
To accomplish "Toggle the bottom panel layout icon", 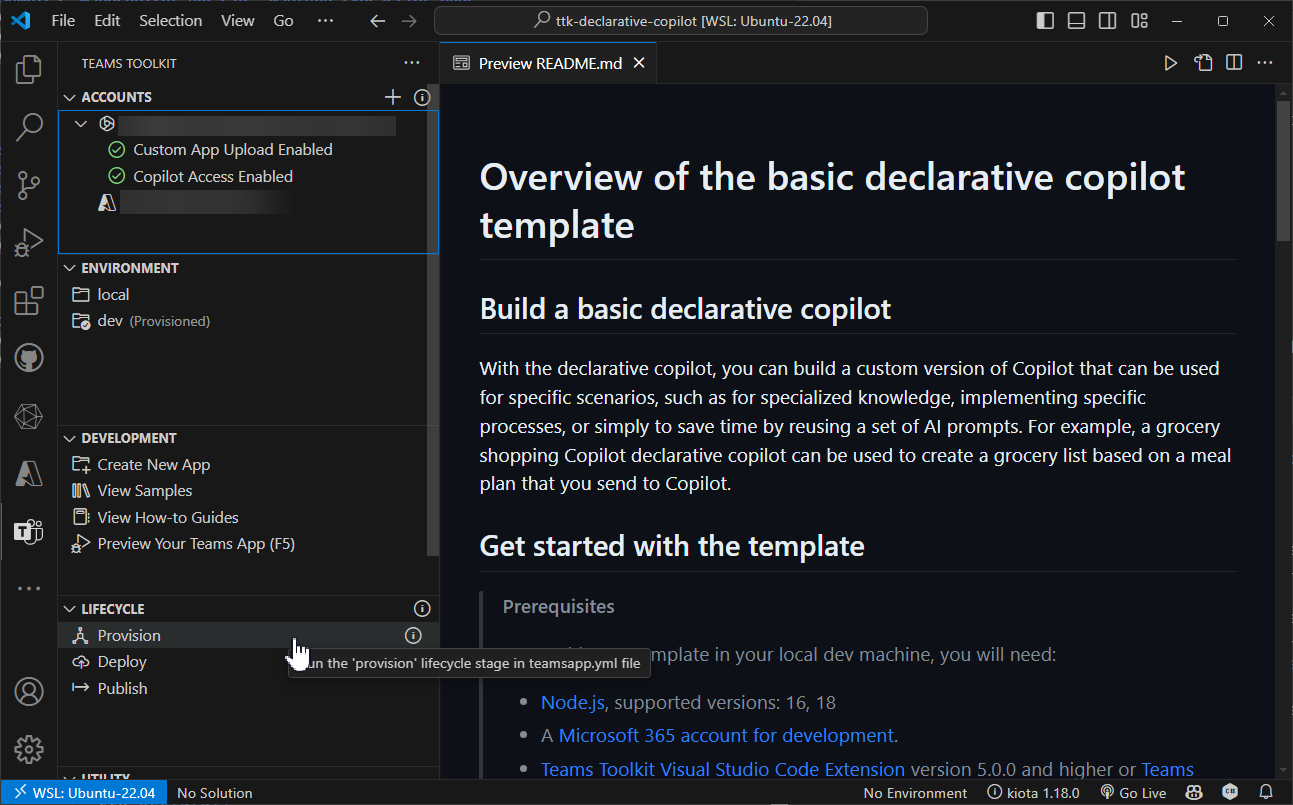I will [x=1076, y=21].
